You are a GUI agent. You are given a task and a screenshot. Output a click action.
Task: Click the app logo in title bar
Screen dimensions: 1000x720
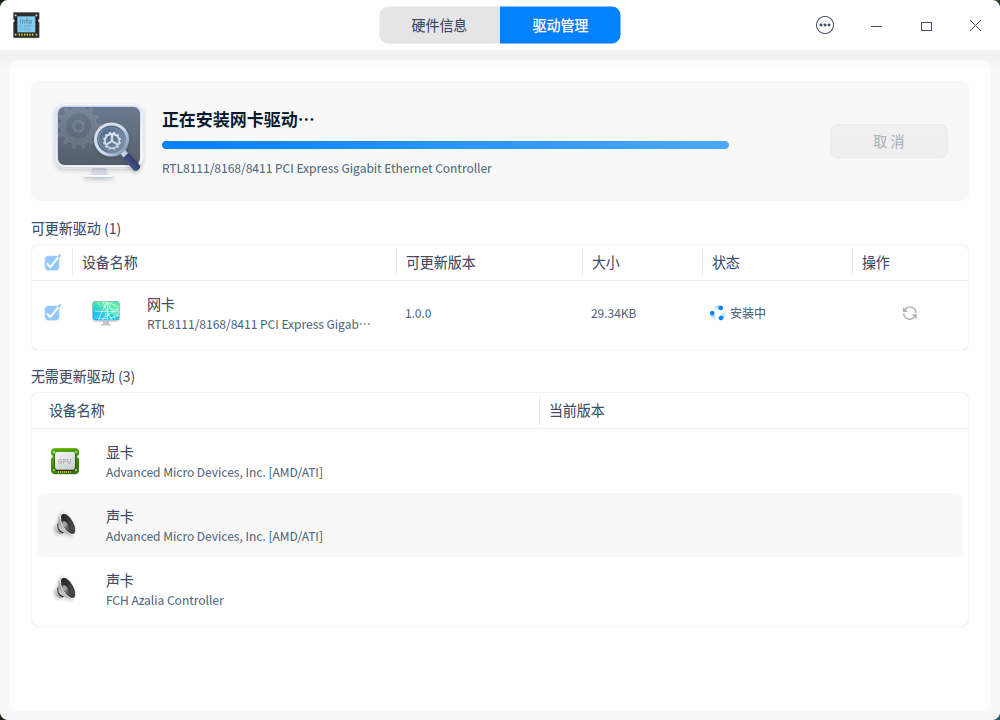coord(26,25)
